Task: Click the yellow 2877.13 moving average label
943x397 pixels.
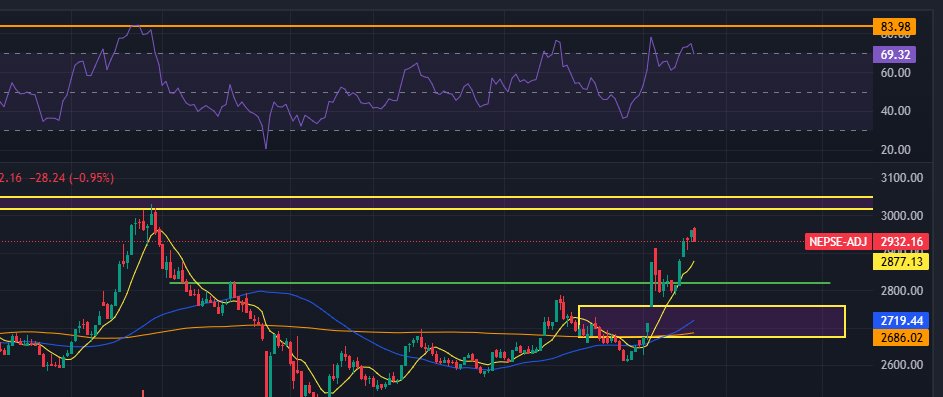Action: point(902,262)
